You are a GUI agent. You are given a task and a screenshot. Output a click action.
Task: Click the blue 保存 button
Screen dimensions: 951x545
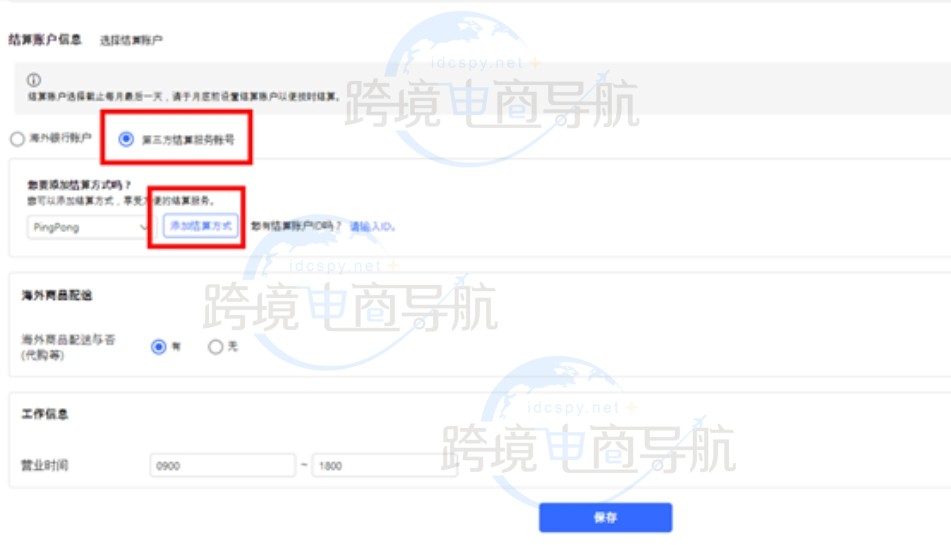(x=605, y=517)
